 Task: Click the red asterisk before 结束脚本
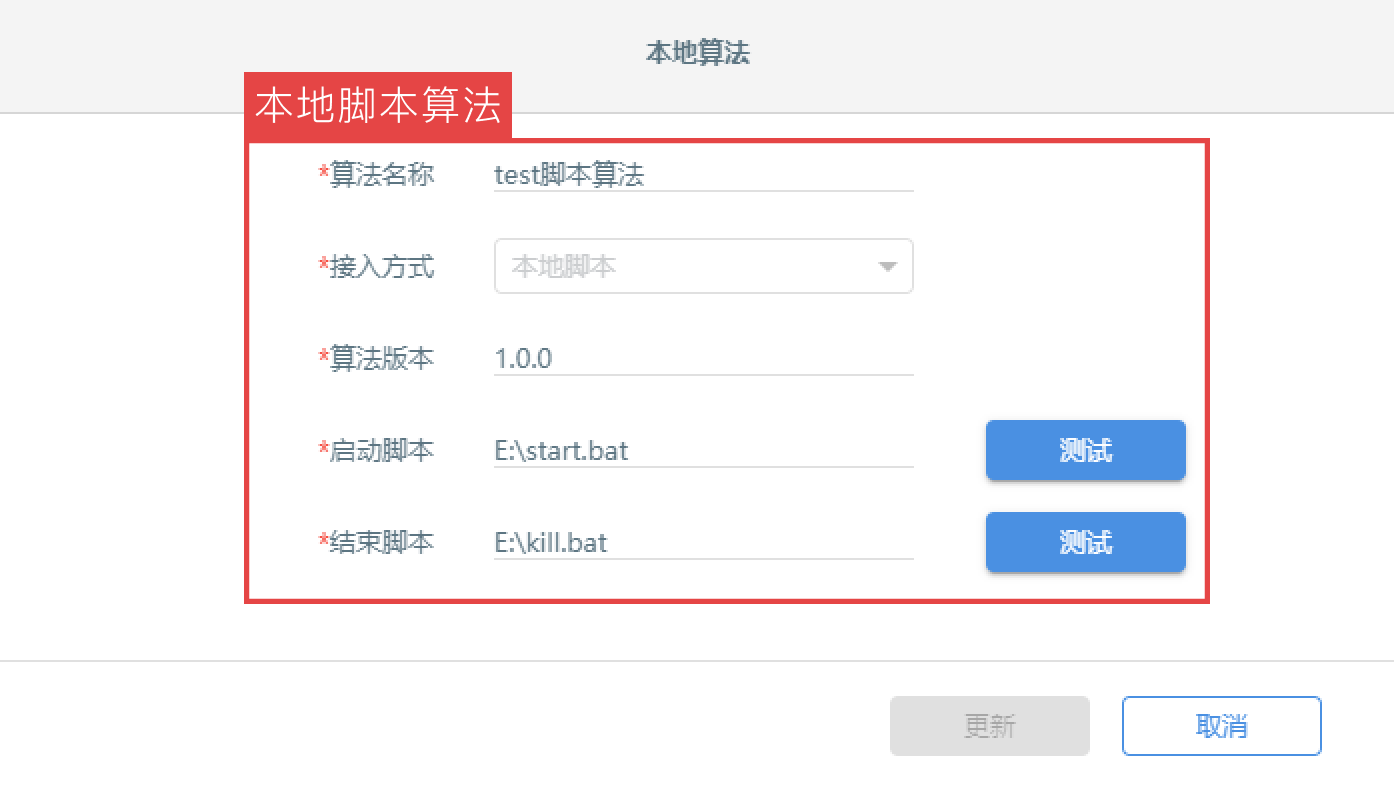pos(324,540)
